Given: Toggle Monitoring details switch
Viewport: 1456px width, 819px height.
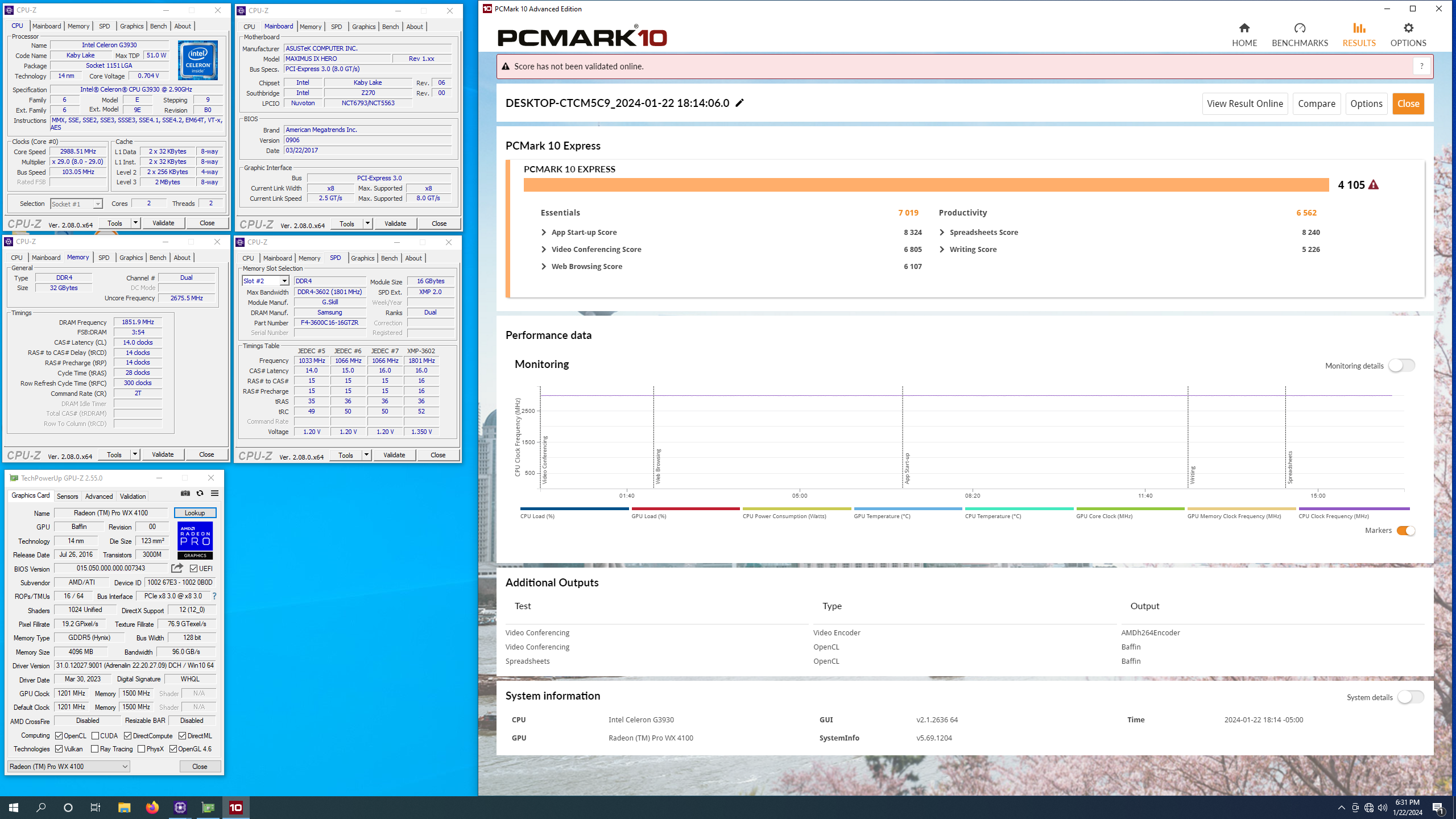Looking at the screenshot, I should click(x=1401, y=366).
